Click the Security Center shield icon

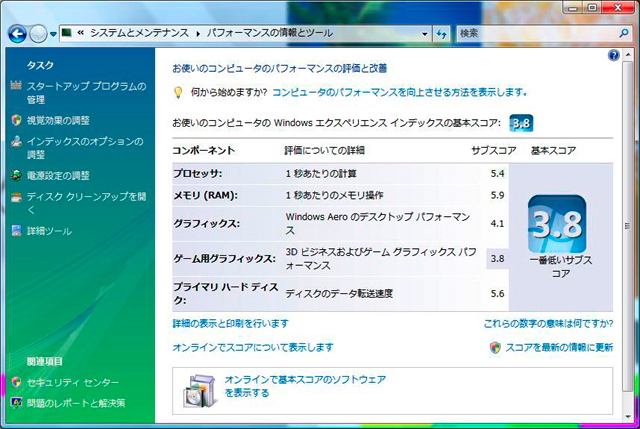click(16, 382)
